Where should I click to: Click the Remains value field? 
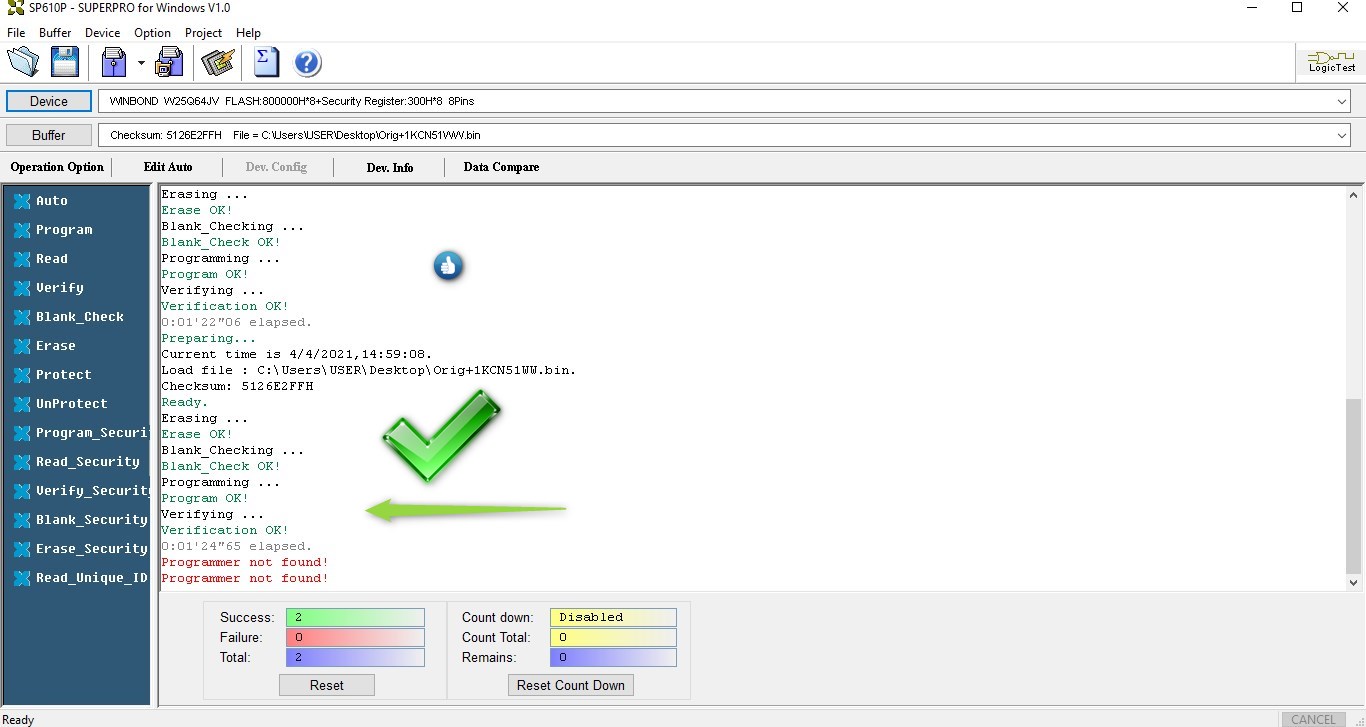tap(613, 657)
